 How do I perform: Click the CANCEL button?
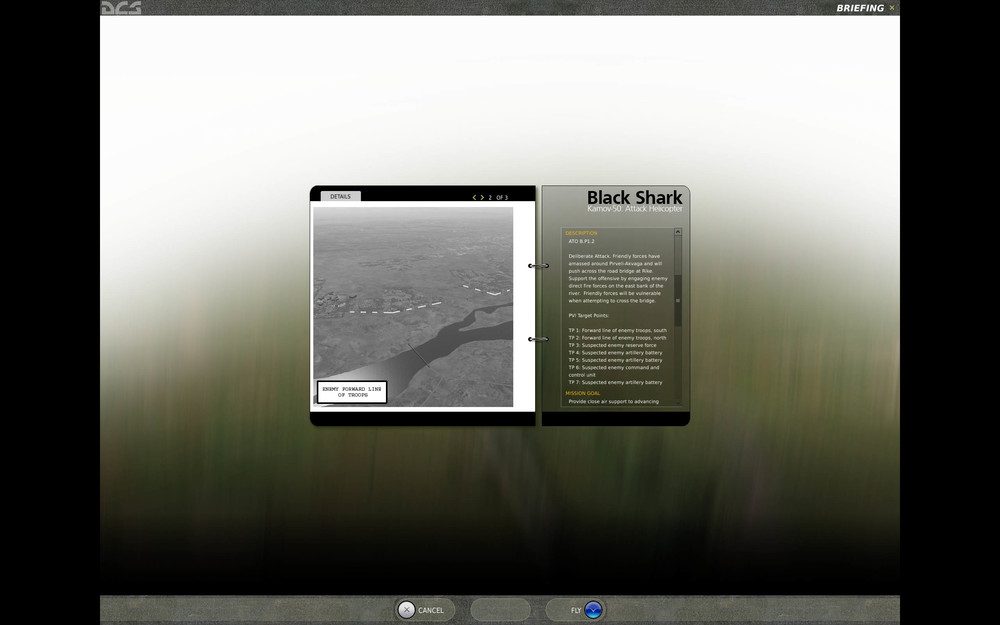[424, 610]
